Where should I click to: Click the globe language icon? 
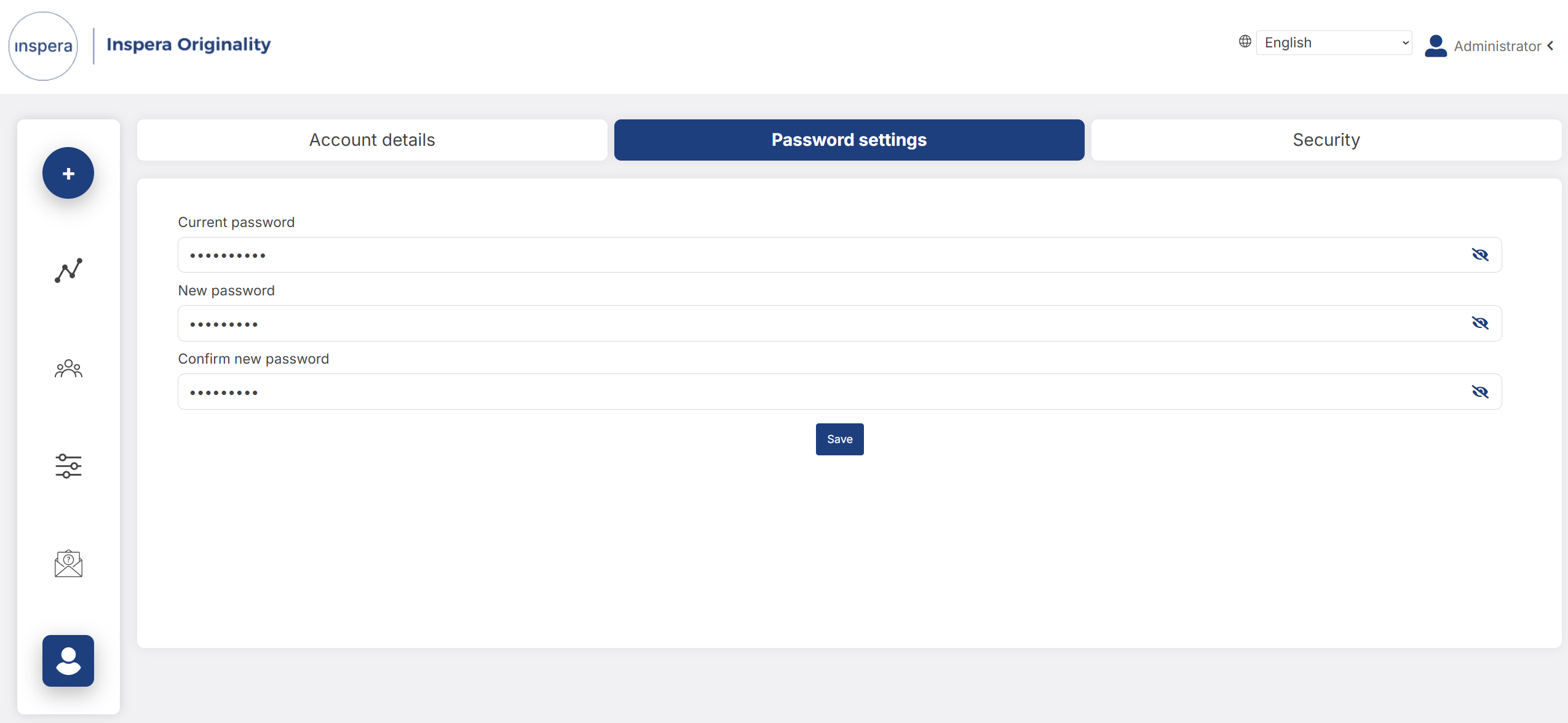point(1245,41)
